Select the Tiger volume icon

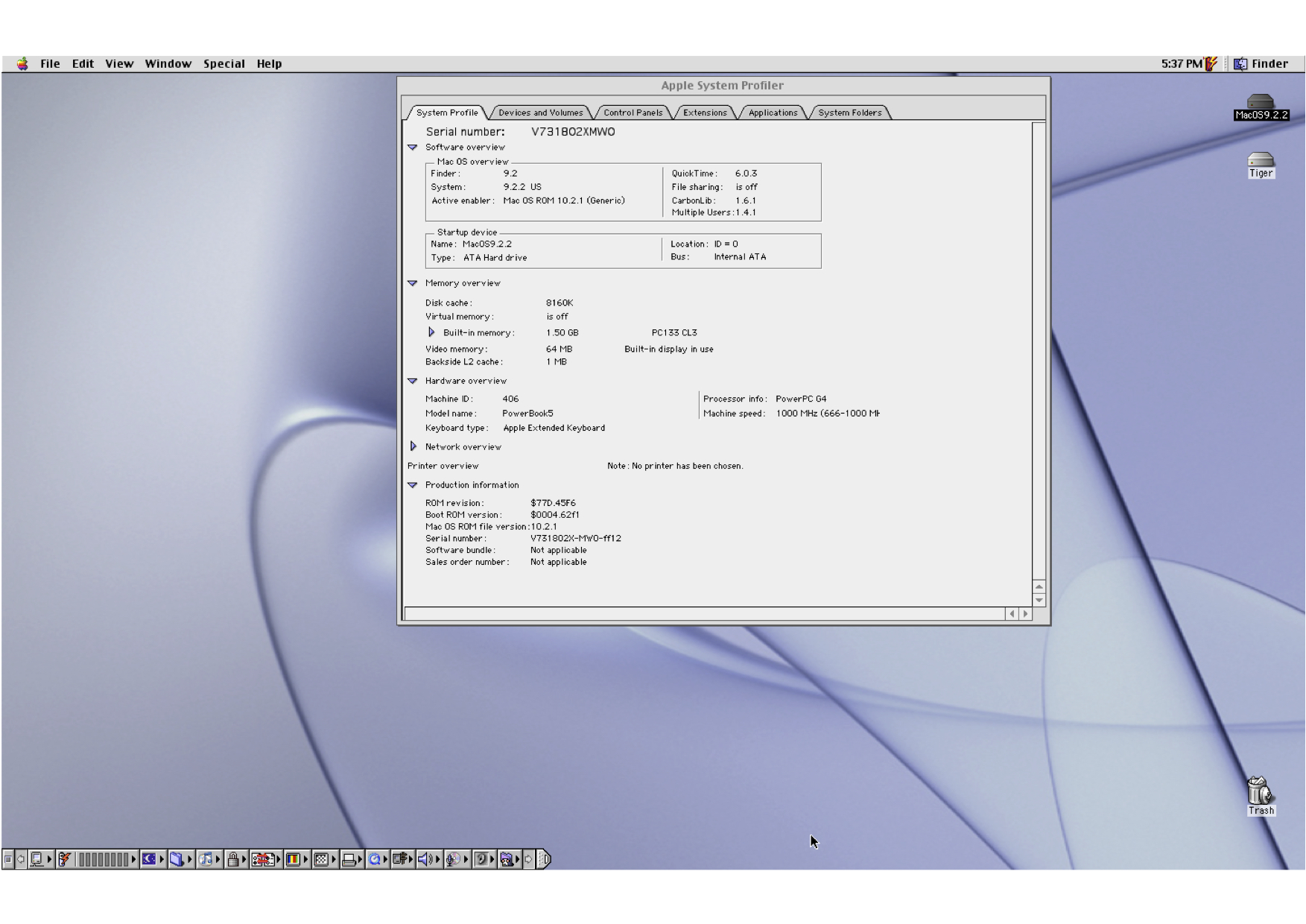tap(1261, 165)
